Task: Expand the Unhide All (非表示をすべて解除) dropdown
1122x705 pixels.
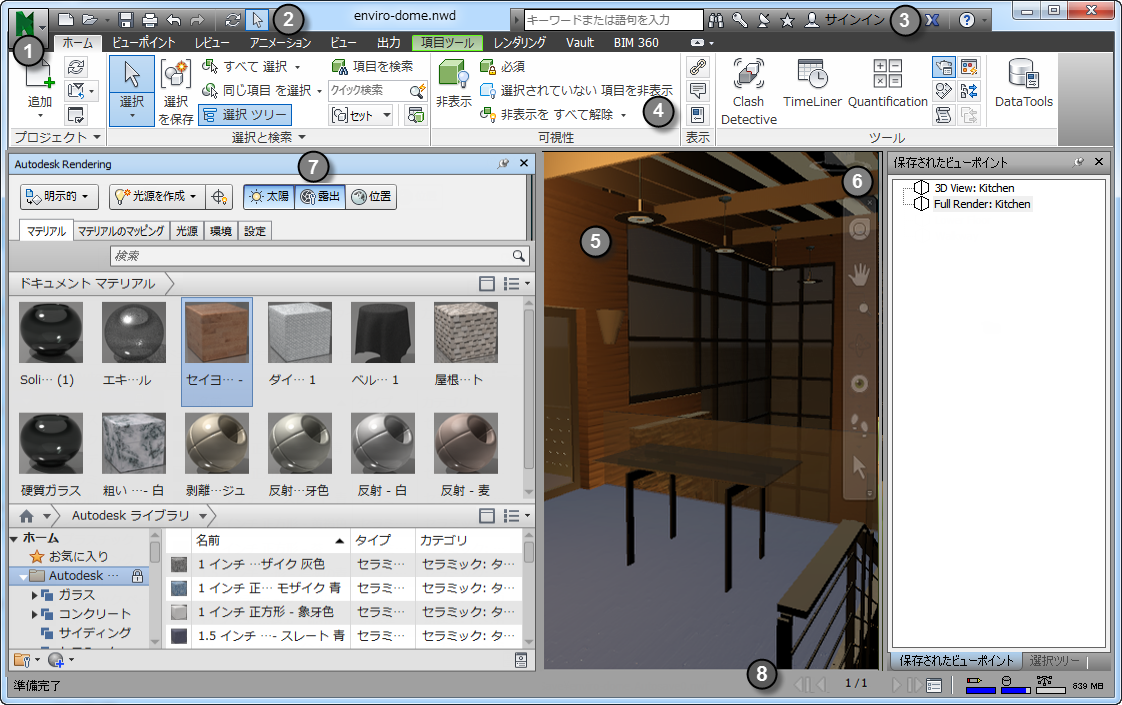Action: 623,115
